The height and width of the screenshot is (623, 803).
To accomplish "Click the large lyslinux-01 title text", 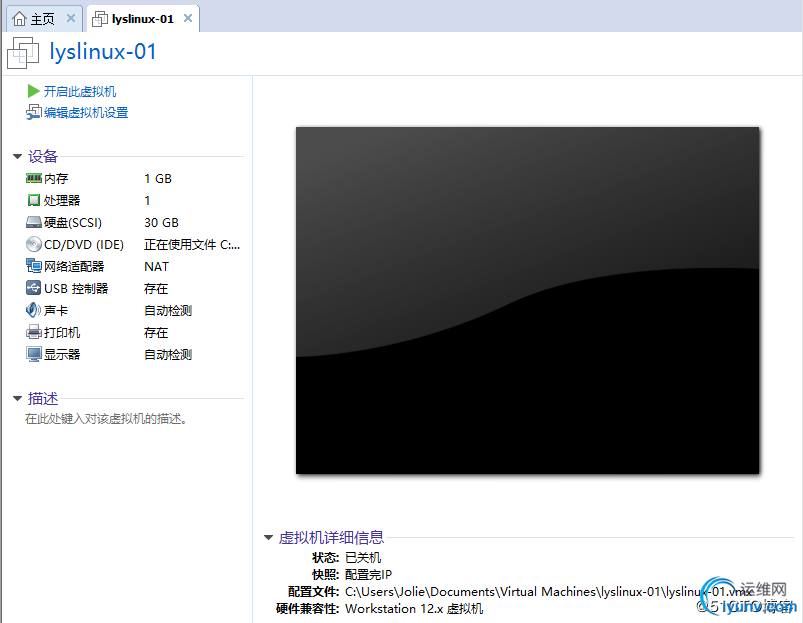I will pos(103,53).
